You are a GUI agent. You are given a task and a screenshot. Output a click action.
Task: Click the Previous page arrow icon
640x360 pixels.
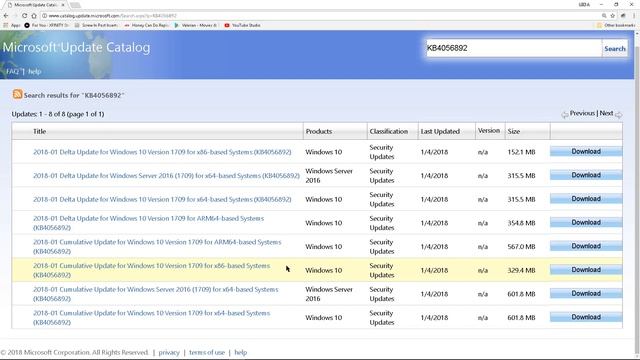564,115
